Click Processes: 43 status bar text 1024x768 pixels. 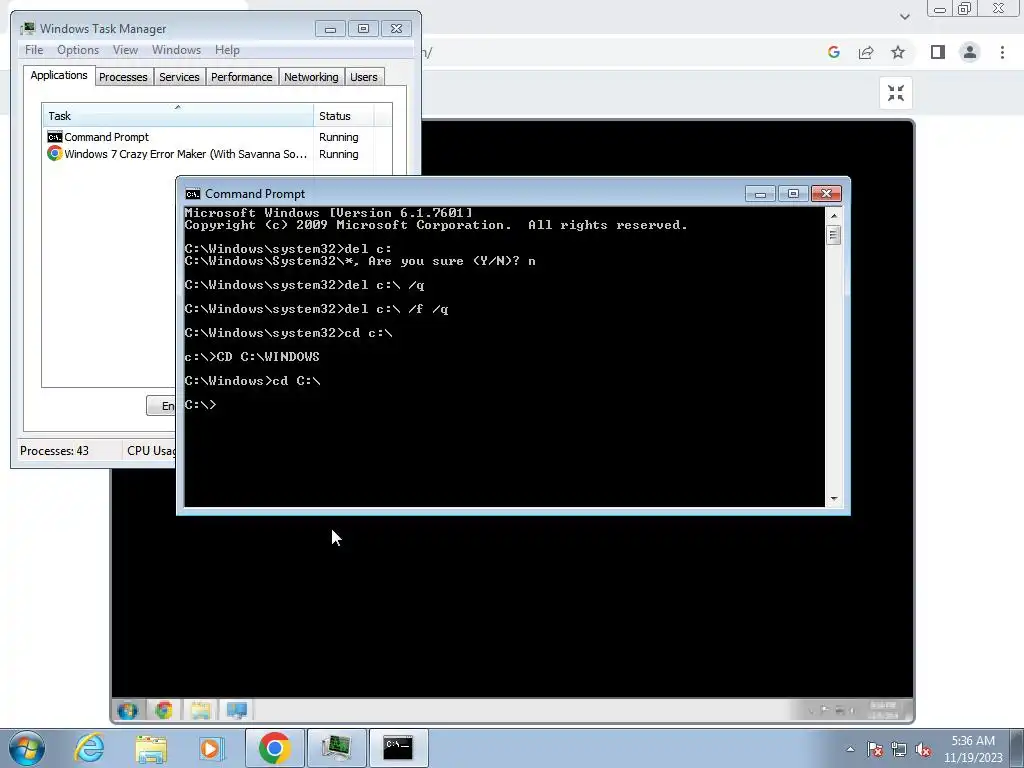click(54, 451)
